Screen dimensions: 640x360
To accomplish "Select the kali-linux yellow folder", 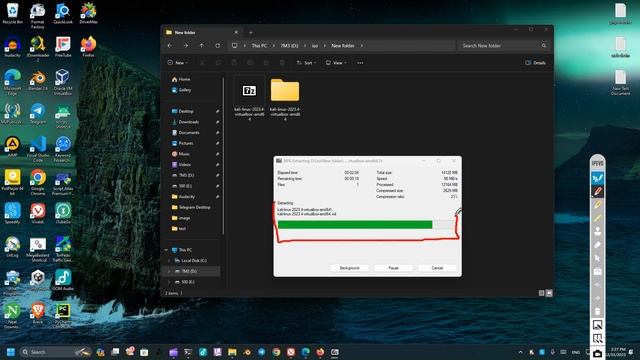I will (x=285, y=98).
